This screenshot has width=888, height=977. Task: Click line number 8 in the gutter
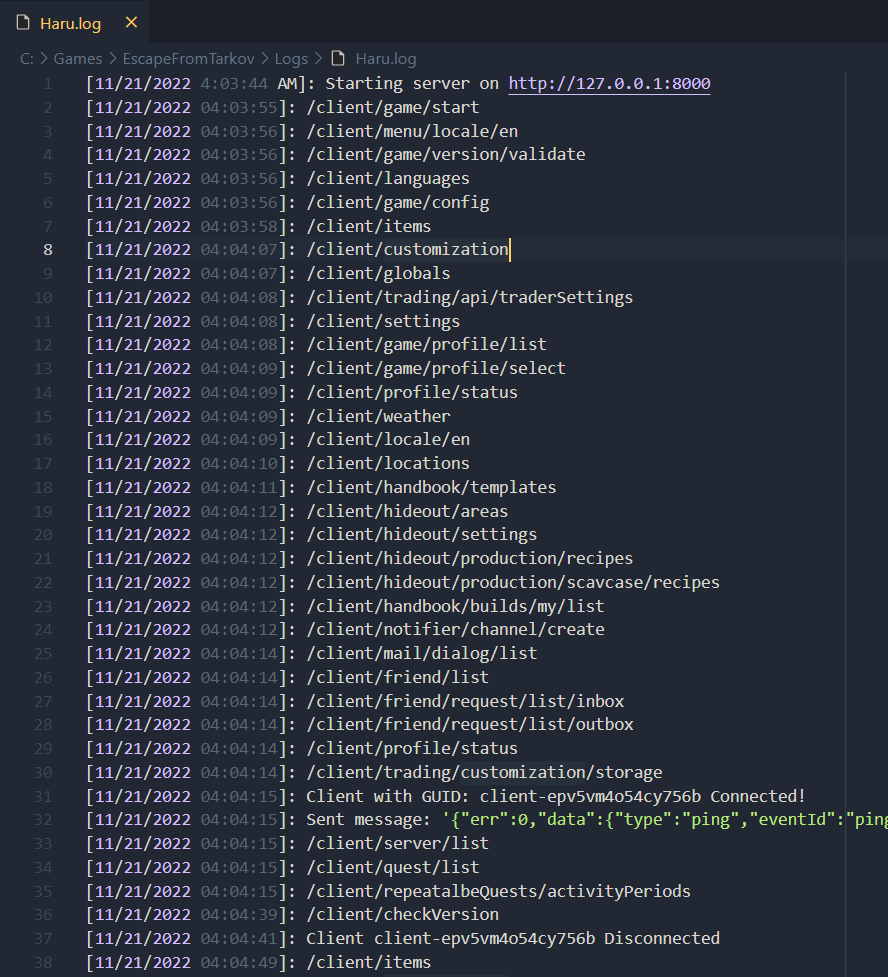click(48, 250)
